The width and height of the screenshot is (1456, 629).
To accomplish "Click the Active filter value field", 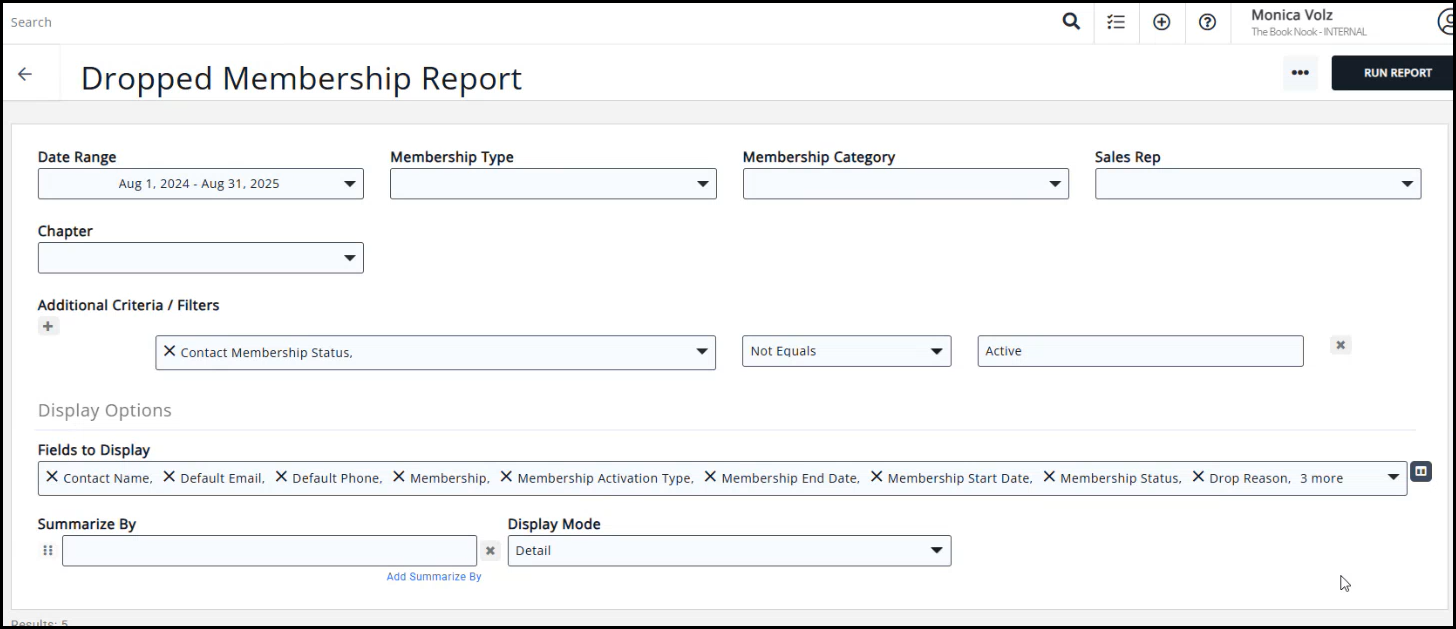I will click(1140, 351).
